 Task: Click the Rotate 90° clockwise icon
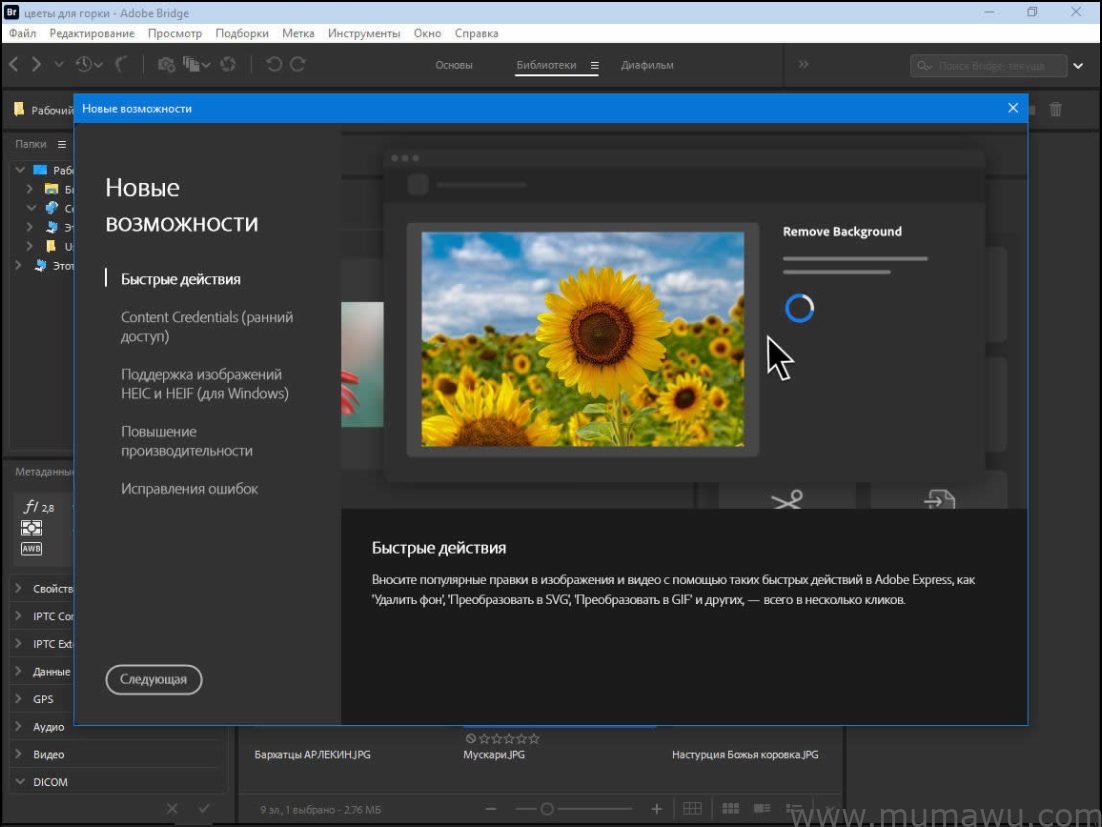pos(298,64)
